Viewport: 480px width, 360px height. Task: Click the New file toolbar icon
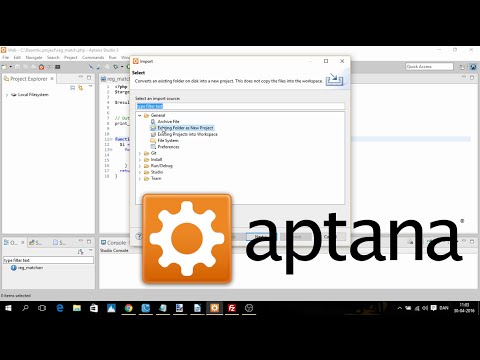4,67
